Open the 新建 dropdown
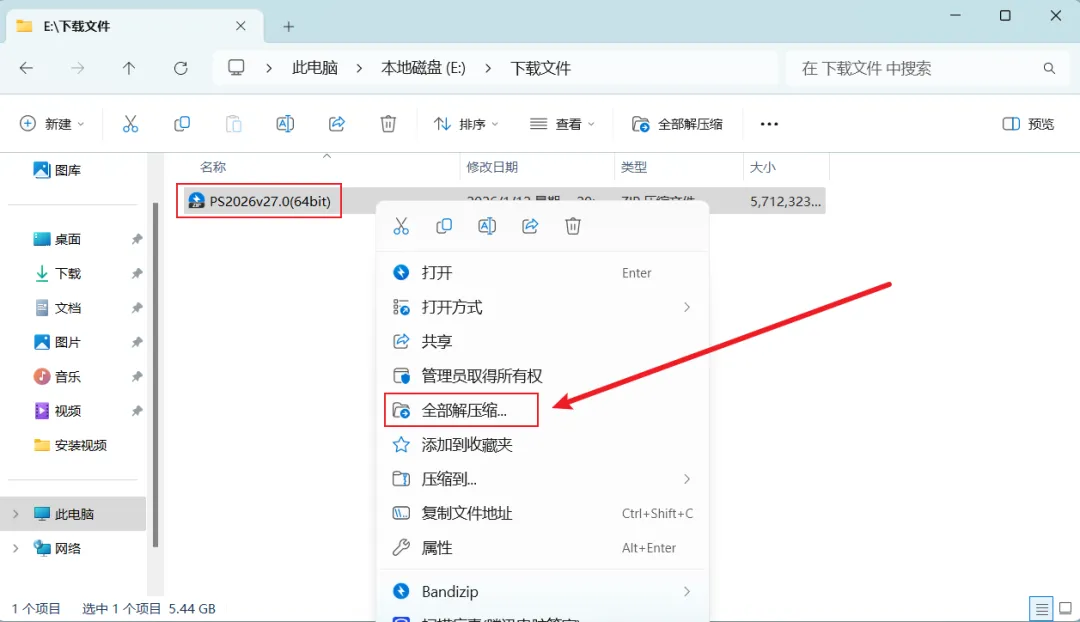Image resolution: width=1080 pixels, height=622 pixels. [52, 124]
